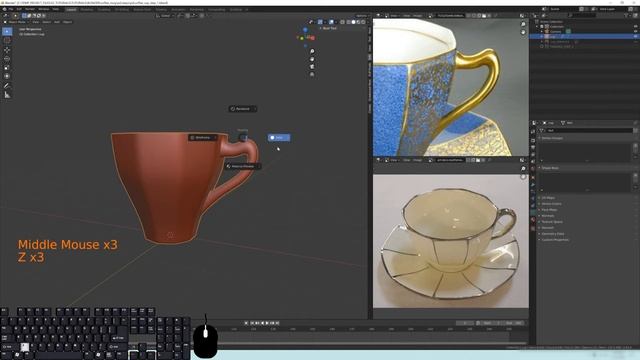Collapse the Shape Keys panel
The image size is (640, 360).
click(550, 168)
